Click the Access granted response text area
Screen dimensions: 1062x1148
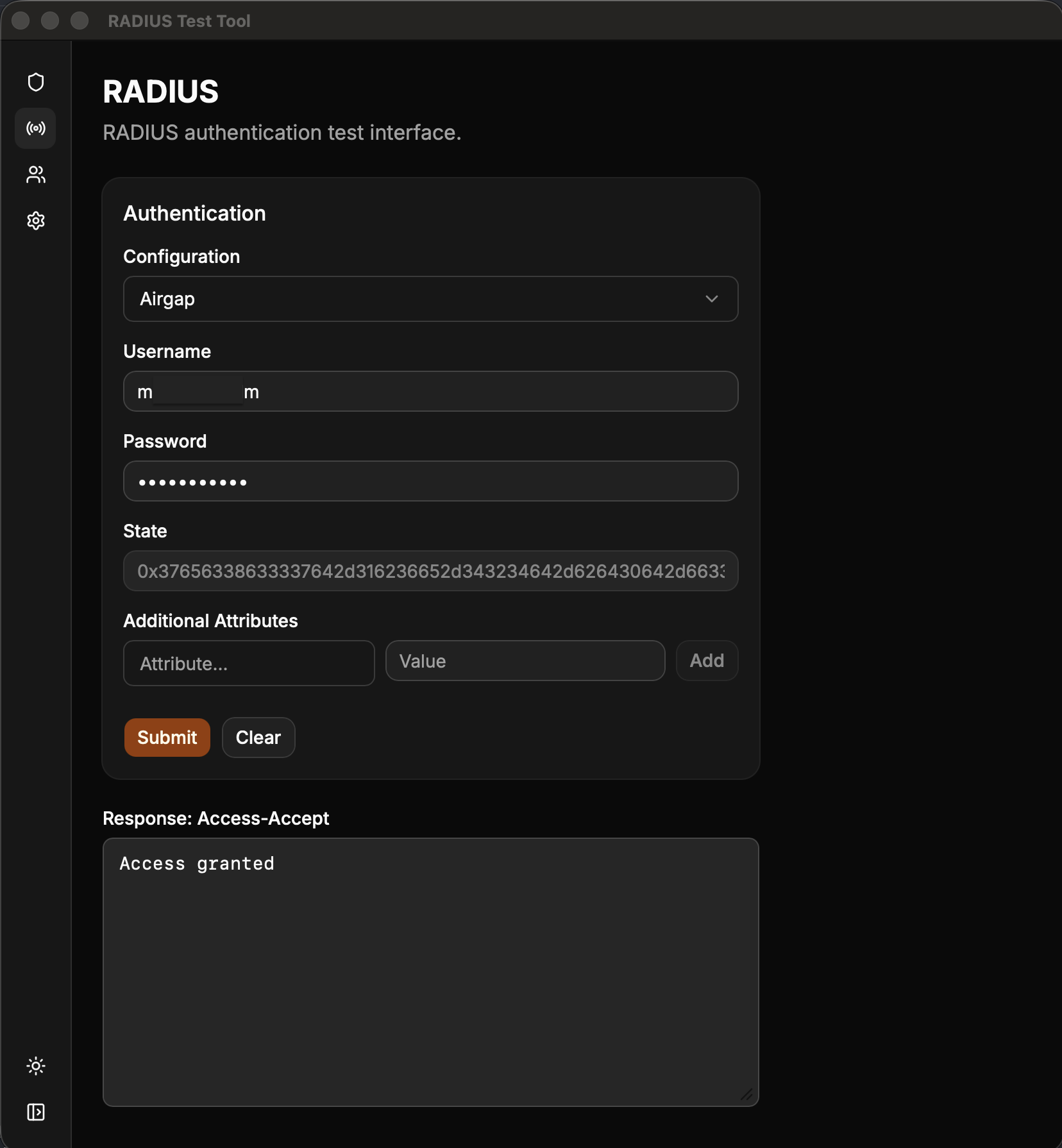tap(430, 972)
